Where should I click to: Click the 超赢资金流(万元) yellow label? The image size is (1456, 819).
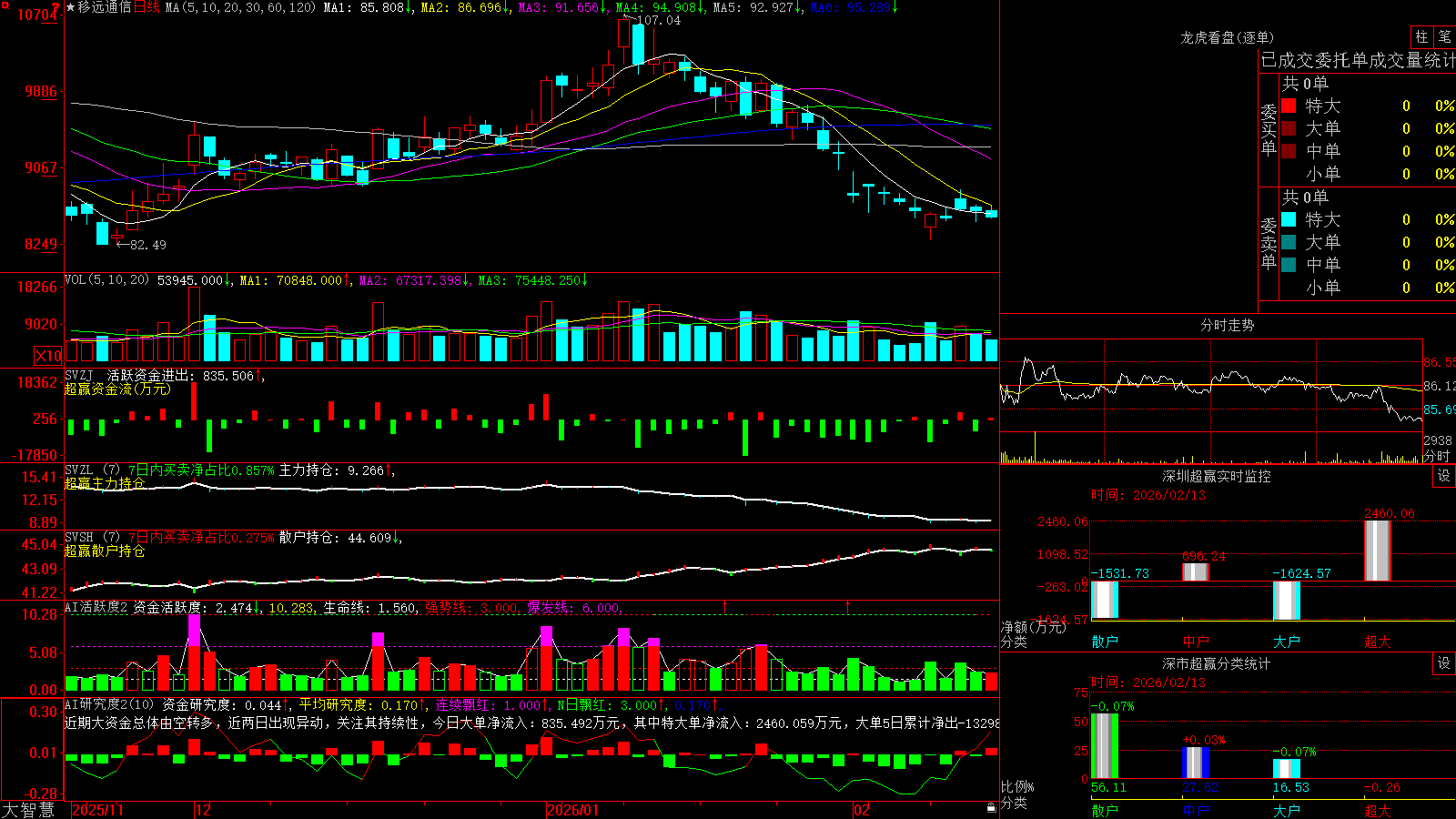[x=117, y=389]
